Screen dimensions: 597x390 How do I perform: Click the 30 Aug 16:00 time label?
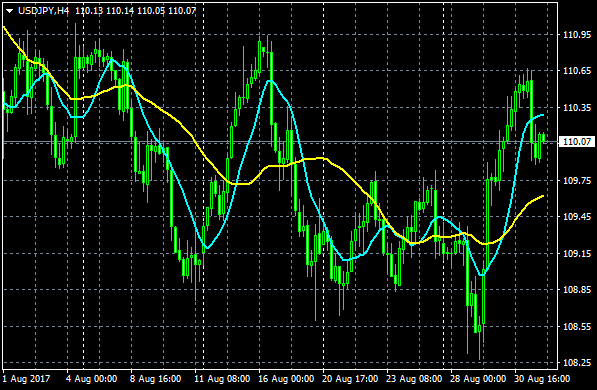(542, 379)
